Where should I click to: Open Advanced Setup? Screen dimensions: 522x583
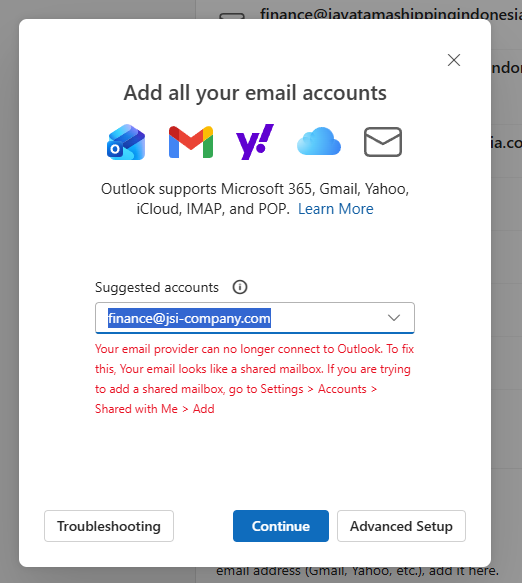pos(401,526)
